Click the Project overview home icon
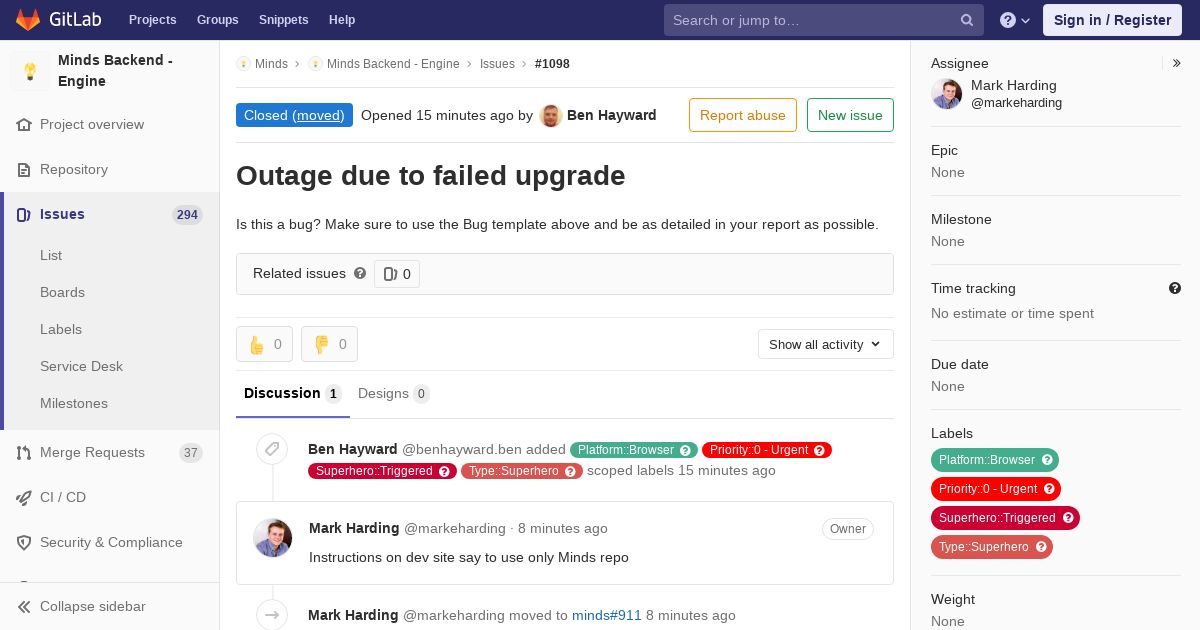Image resolution: width=1200 pixels, height=630 pixels. coord(24,124)
